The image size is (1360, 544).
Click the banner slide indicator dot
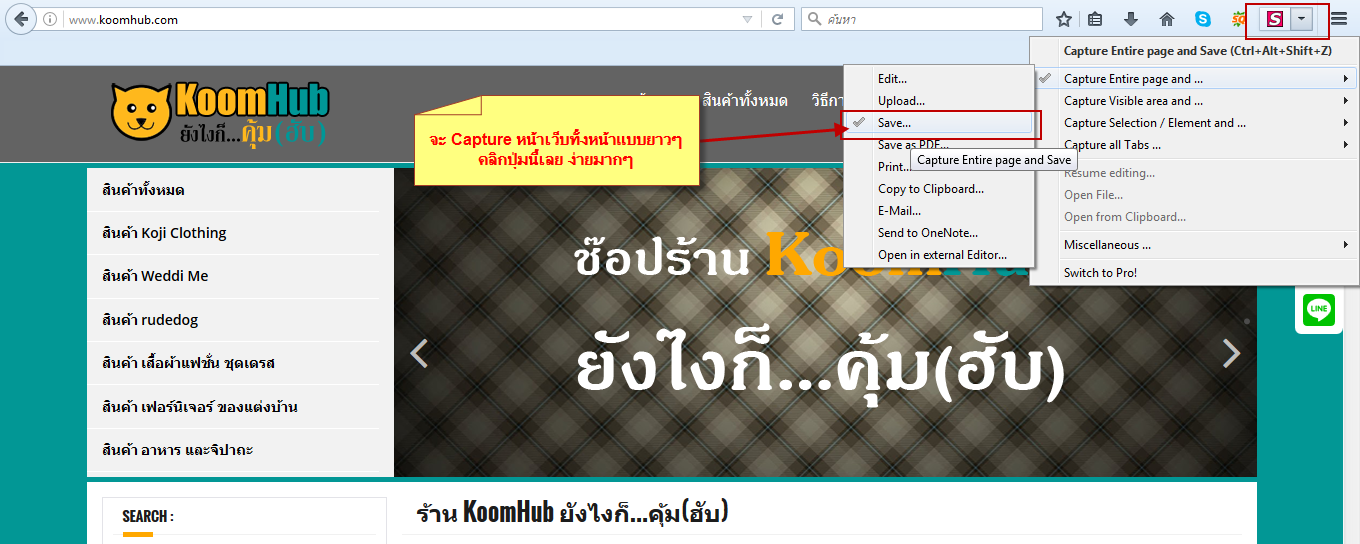[x=1246, y=321]
